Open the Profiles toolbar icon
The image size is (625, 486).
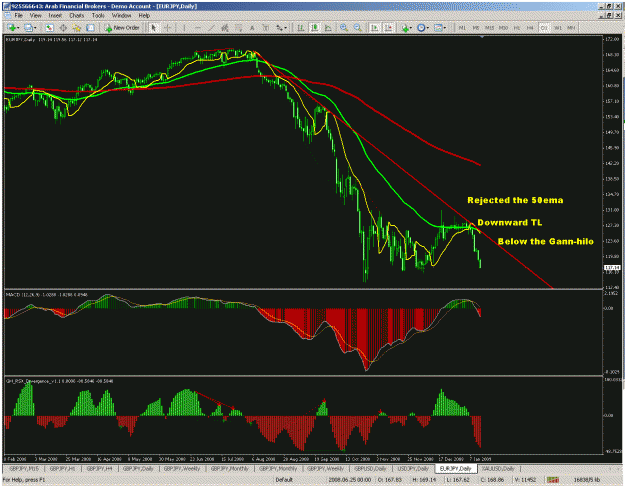pyautogui.click(x=28, y=28)
